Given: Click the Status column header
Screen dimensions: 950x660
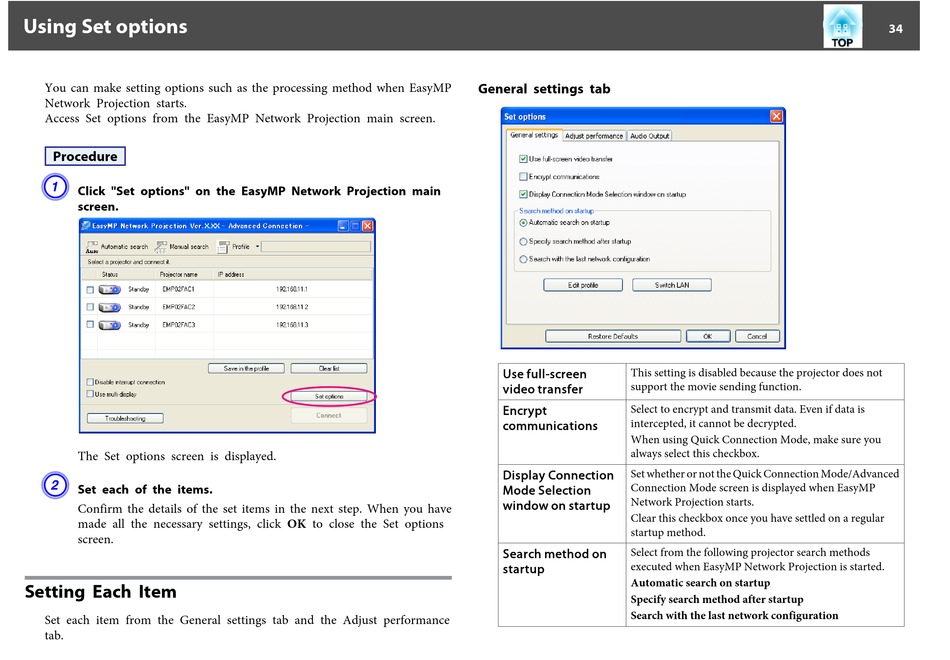Looking at the screenshot, I should pyautogui.click(x=110, y=275).
